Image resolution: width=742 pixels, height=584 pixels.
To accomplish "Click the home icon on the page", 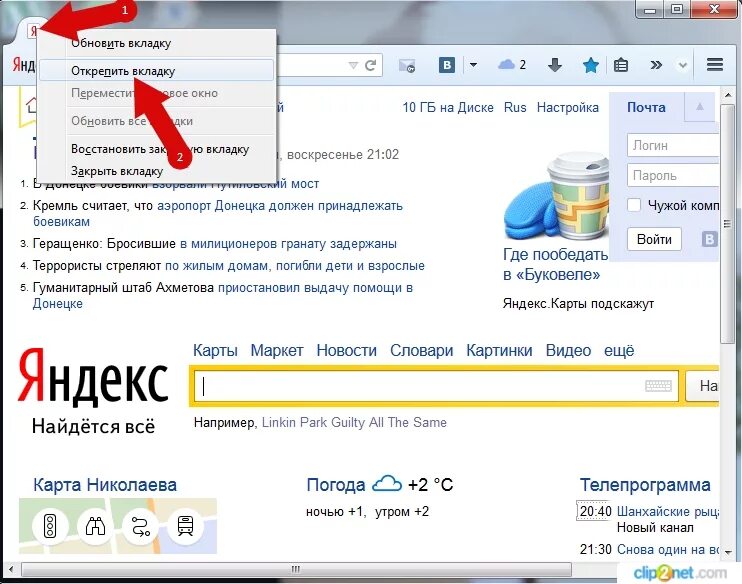I will [x=30, y=104].
